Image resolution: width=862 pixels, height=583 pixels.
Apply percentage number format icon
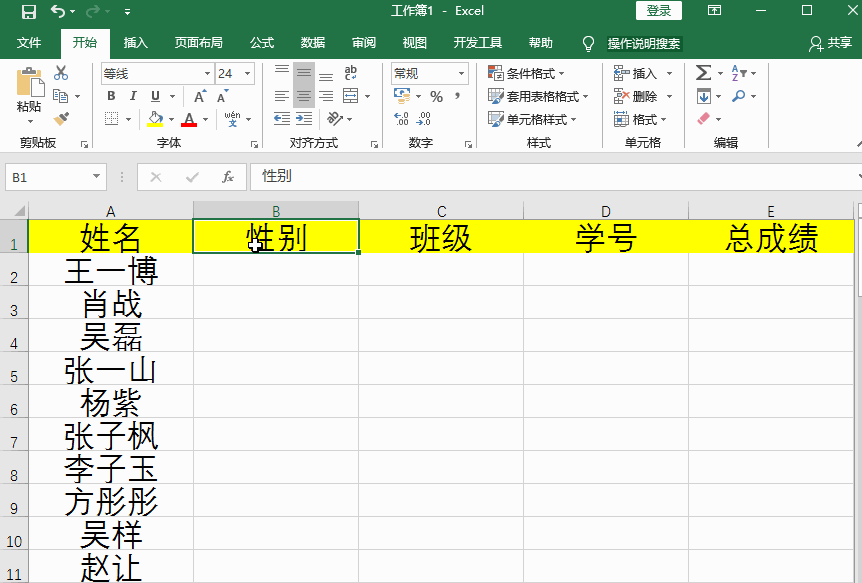tap(437, 96)
